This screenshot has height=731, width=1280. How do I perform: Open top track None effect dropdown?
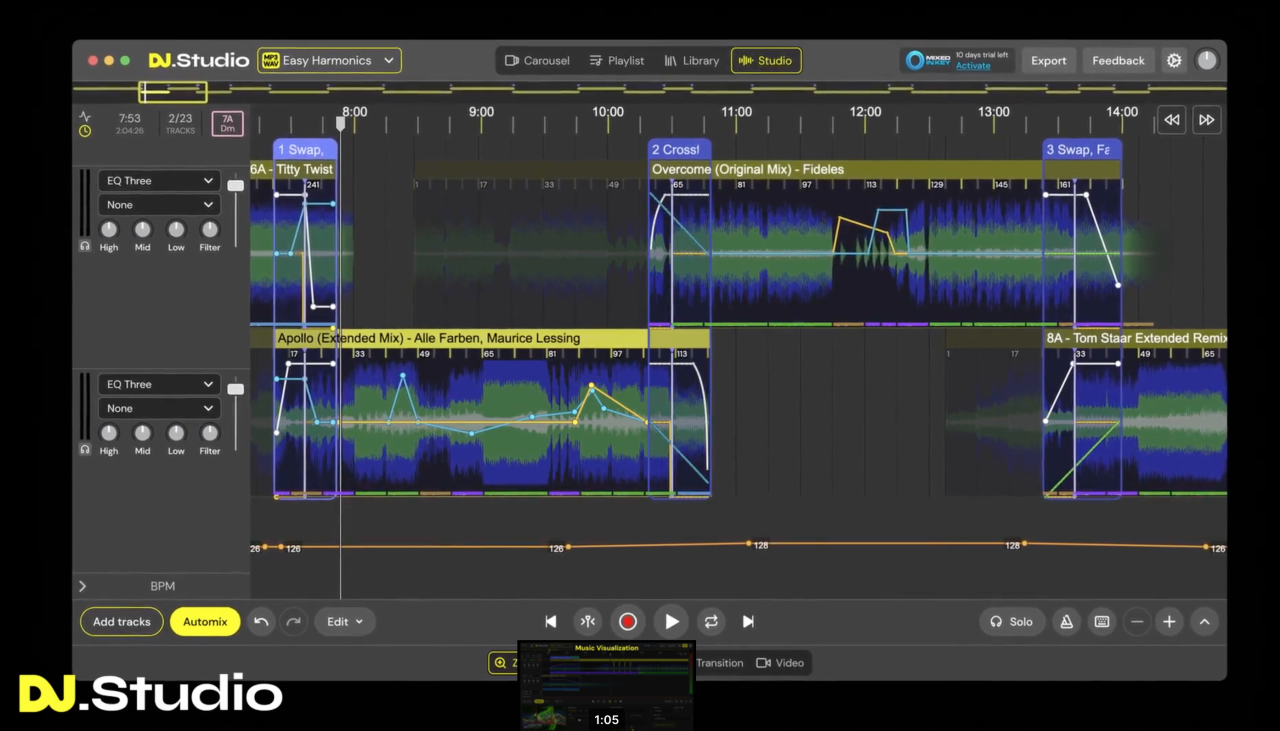pyautogui.click(x=159, y=205)
